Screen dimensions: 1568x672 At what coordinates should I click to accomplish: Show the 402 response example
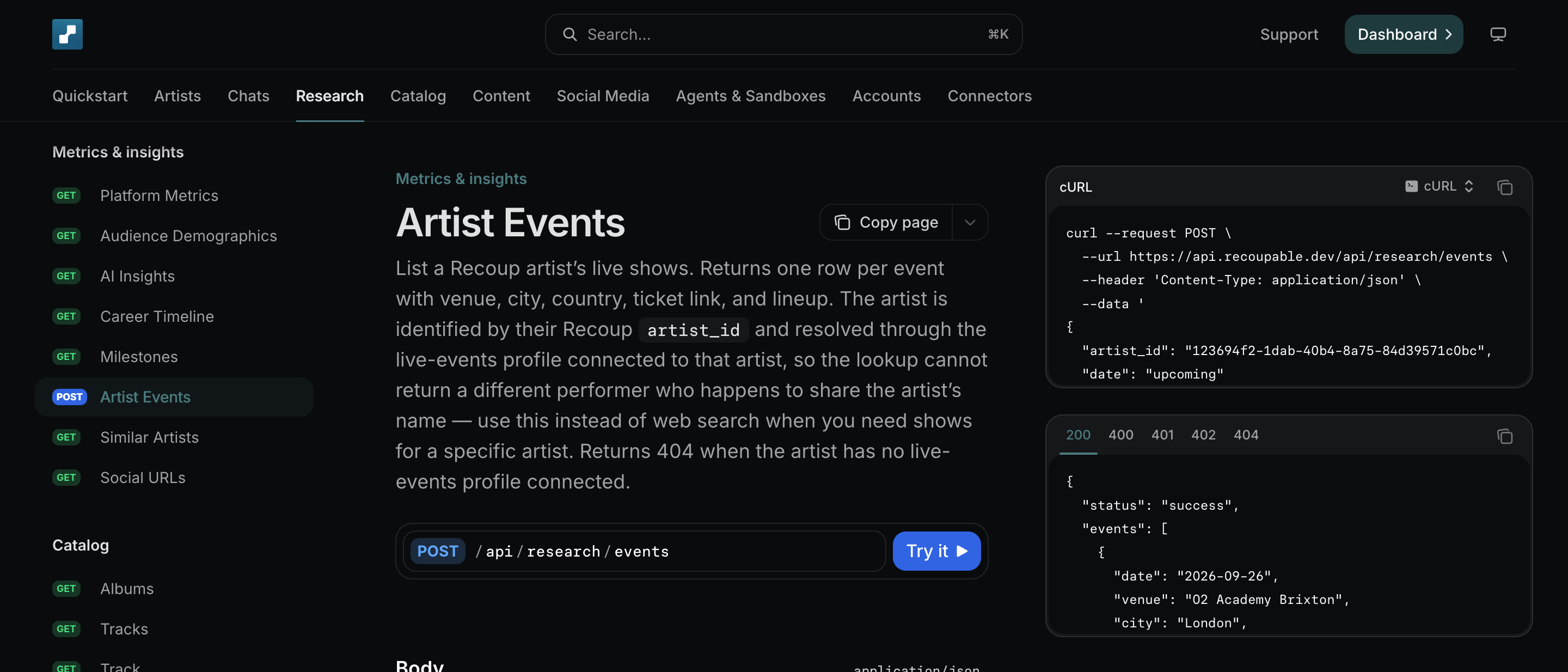pos(1203,435)
